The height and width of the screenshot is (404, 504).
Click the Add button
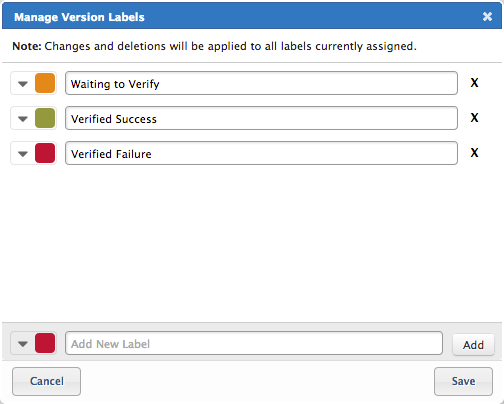(x=473, y=345)
